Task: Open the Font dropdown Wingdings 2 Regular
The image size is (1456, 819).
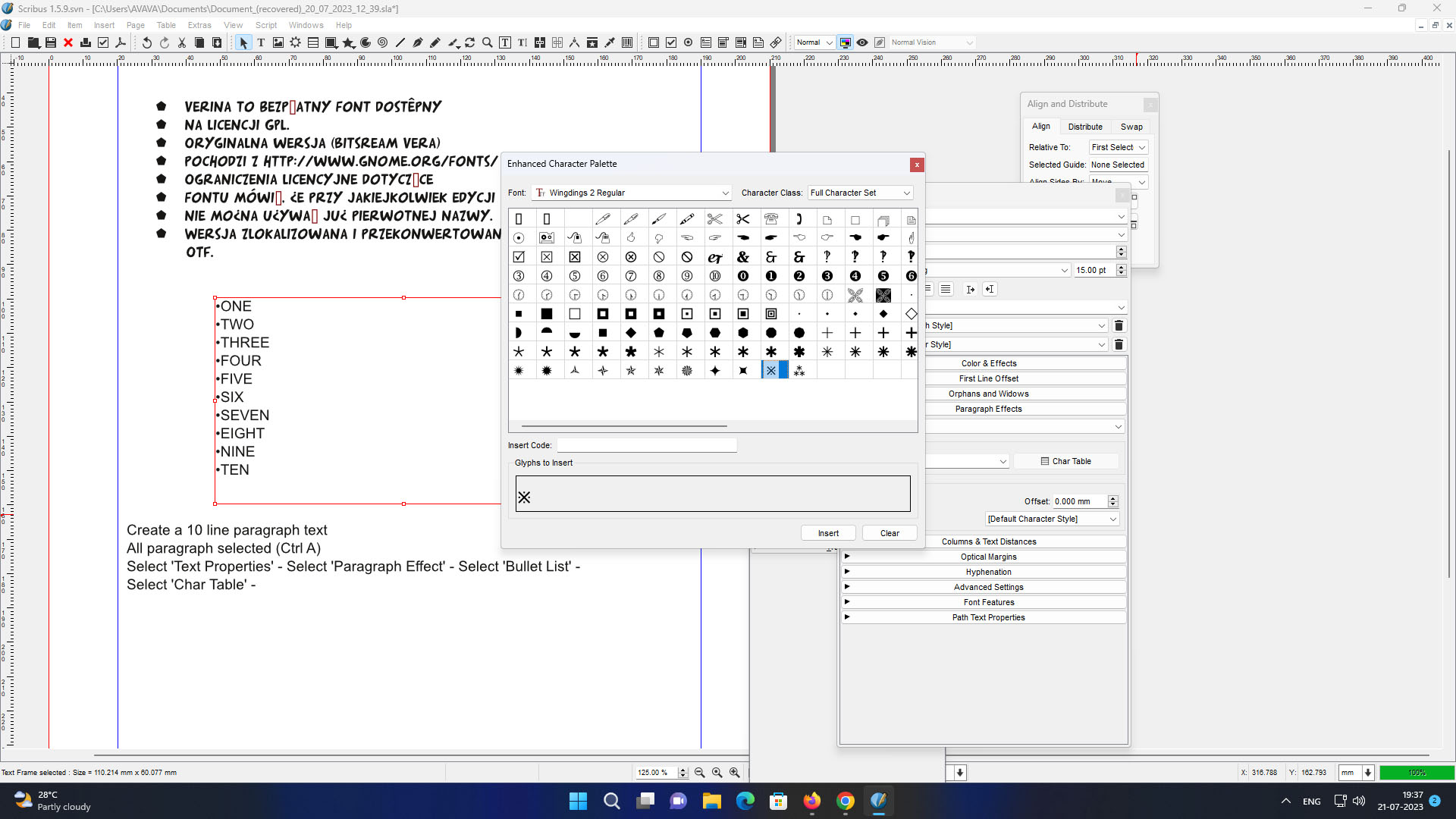Action: pyautogui.click(x=632, y=193)
